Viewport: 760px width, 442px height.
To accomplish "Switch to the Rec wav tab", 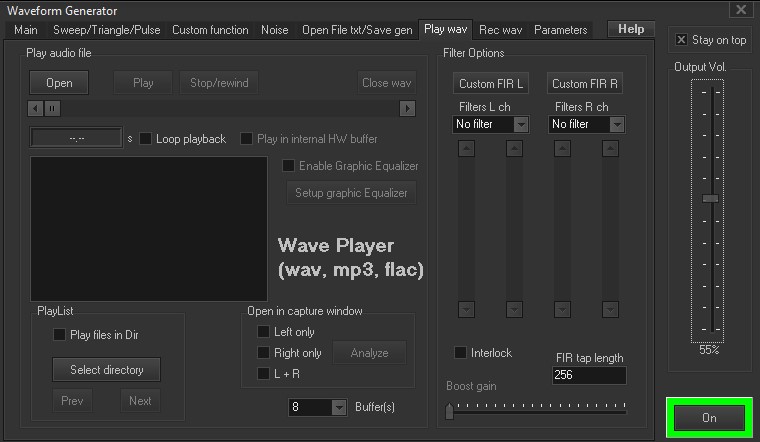I will coord(500,30).
